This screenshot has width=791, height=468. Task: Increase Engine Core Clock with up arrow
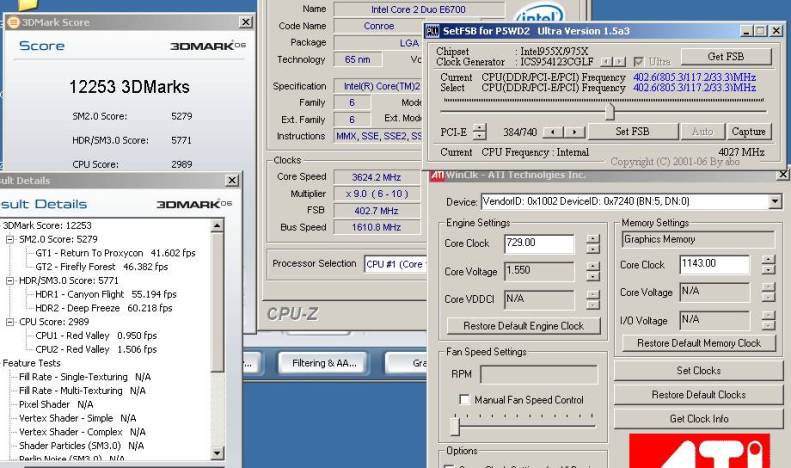pyautogui.click(x=593, y=239)
